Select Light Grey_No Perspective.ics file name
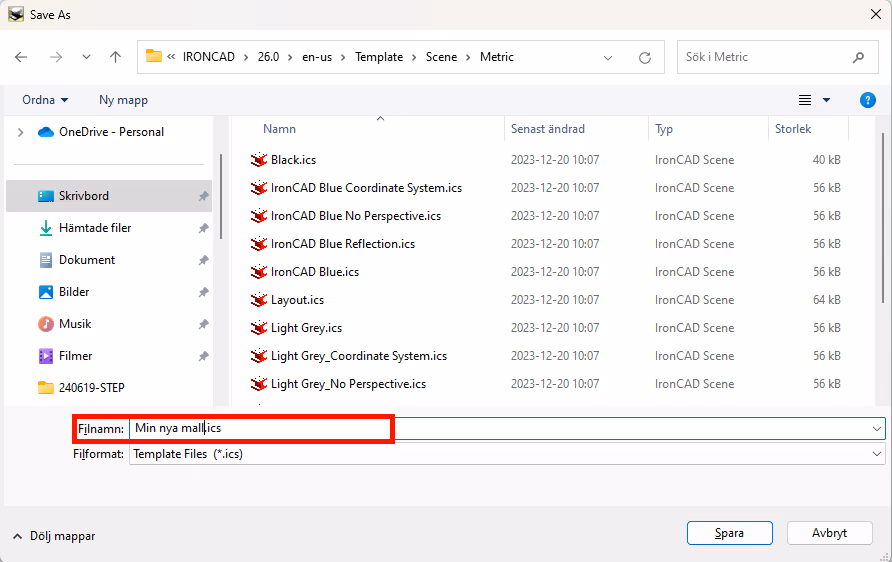Screen dimensions: 892x562 tap(348, 384)
